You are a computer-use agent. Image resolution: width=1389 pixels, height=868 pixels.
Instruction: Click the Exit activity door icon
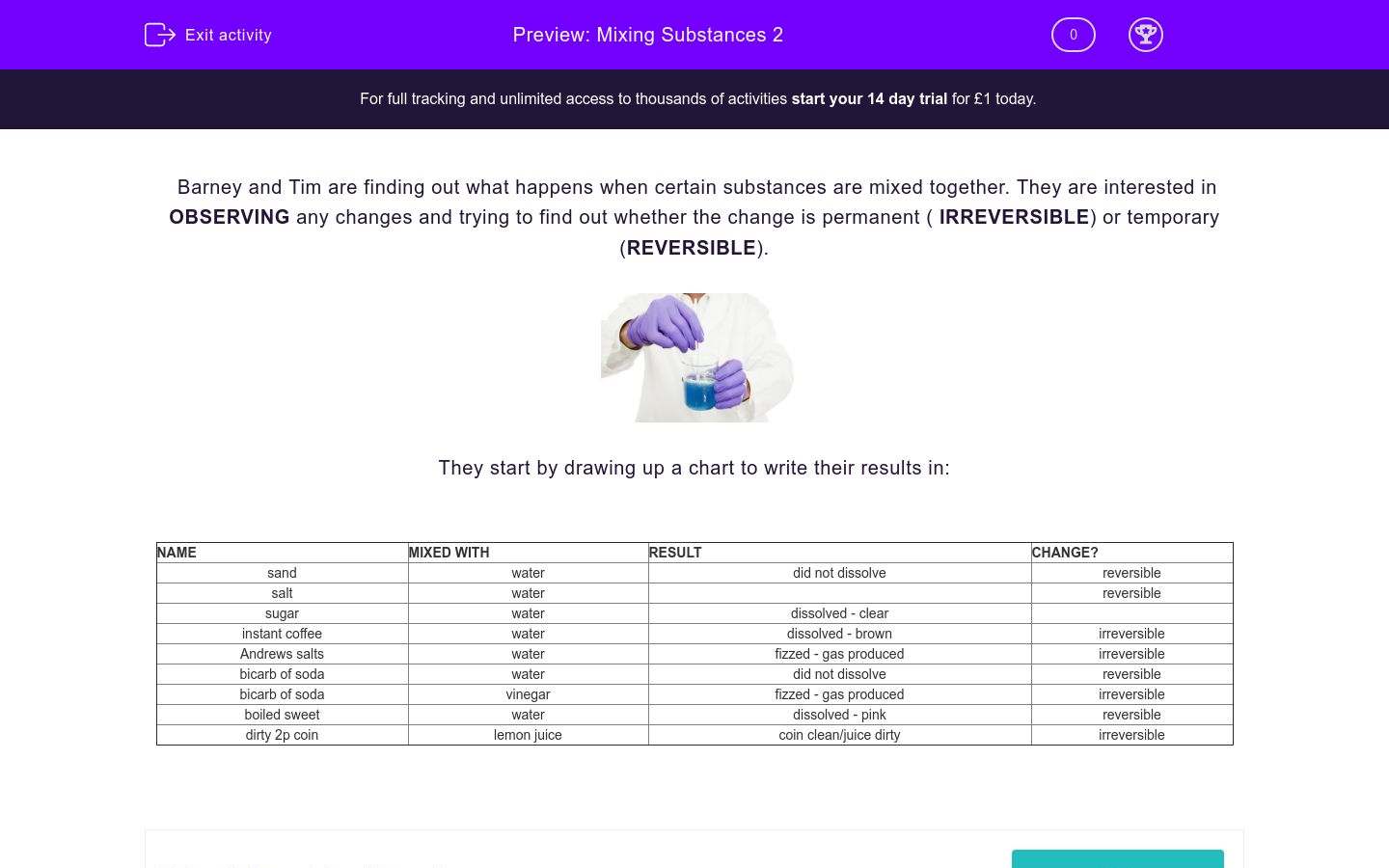160,35
